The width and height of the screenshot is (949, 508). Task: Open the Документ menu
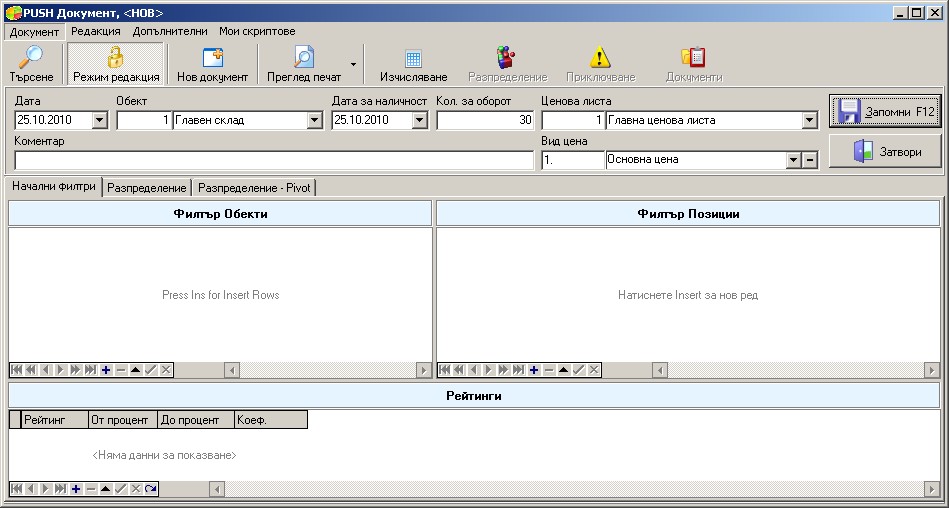tap(34, 31)
